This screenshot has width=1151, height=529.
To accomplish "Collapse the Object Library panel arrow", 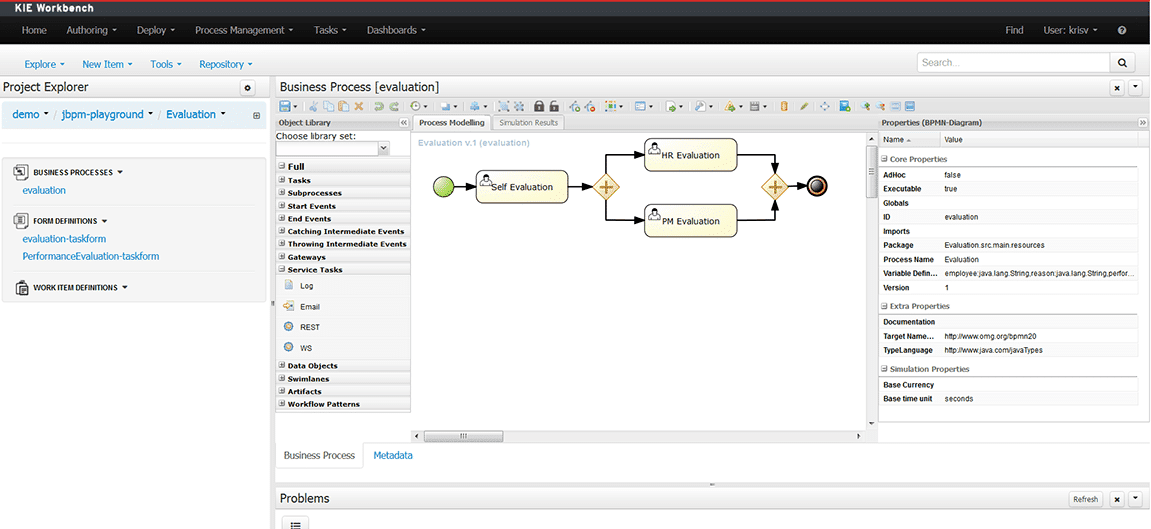I will point(403,123).
